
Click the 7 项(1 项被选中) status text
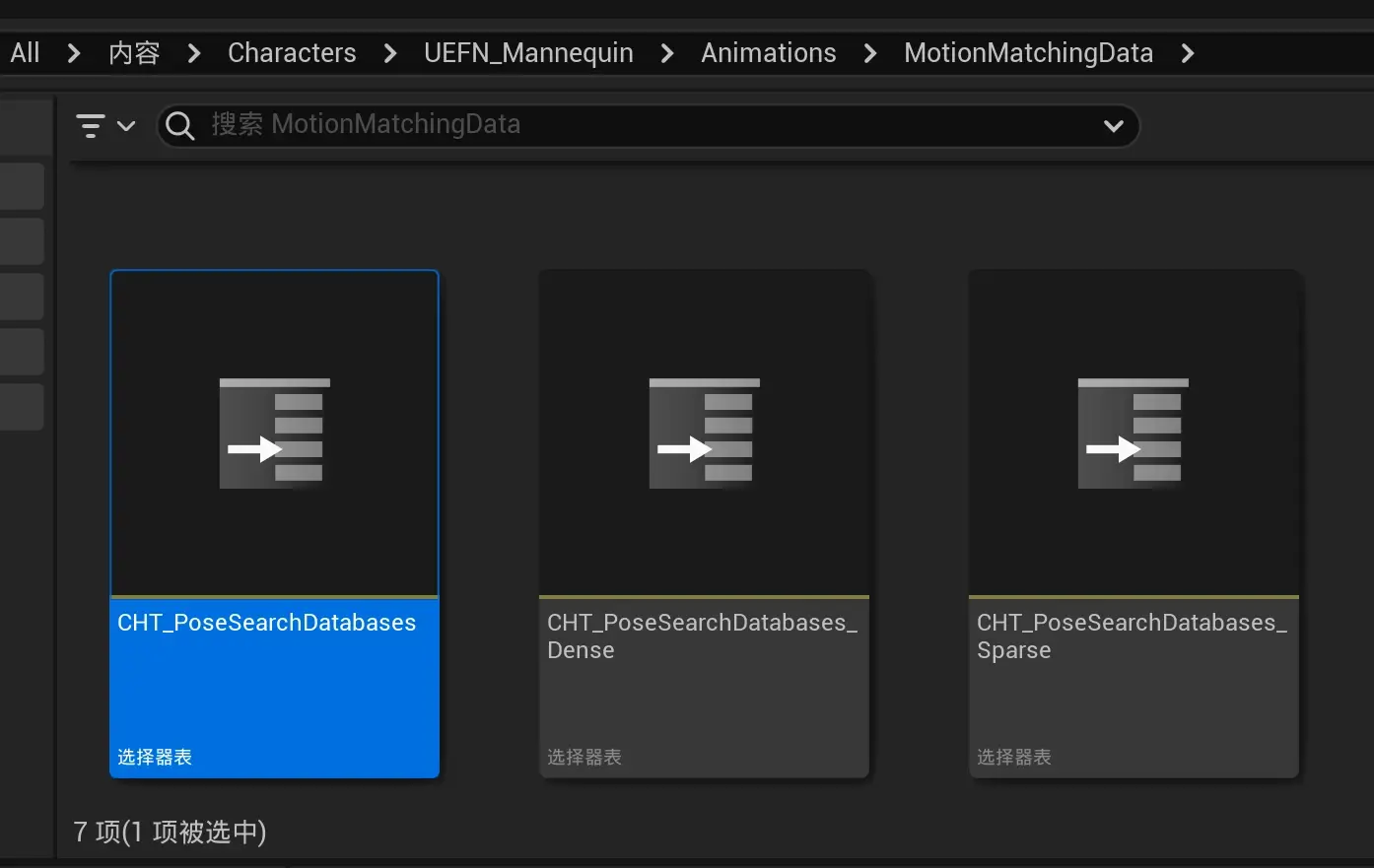[x=171, y=832]
